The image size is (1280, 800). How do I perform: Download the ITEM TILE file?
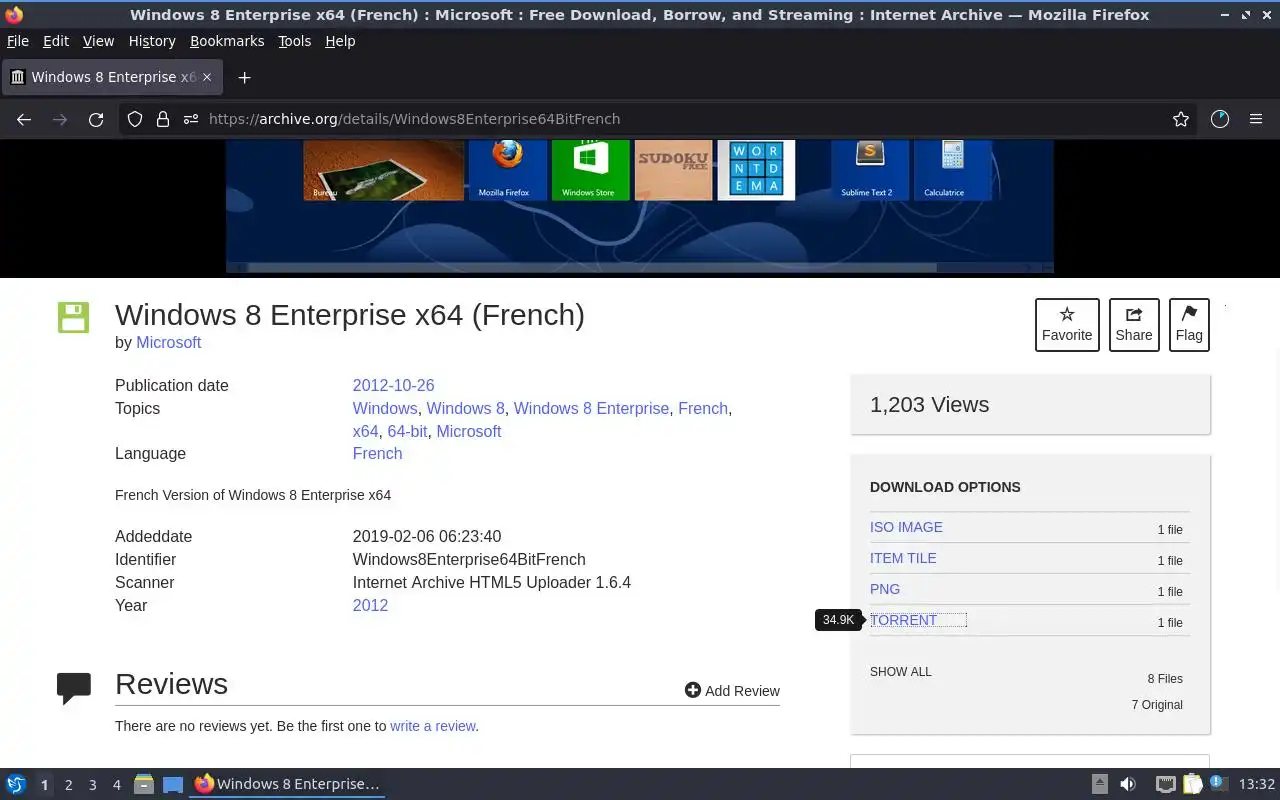coord(903,558)
